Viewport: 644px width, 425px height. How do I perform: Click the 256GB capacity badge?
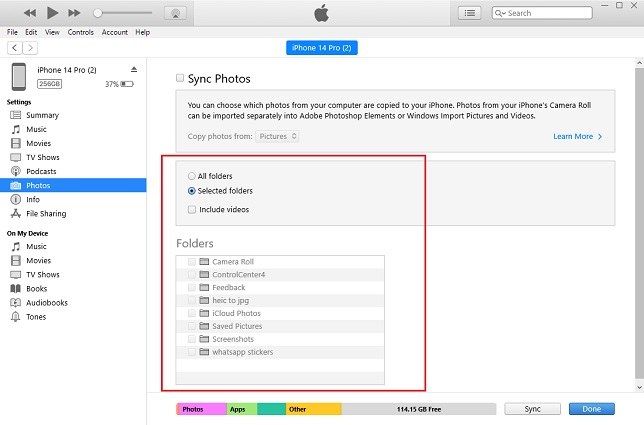[x=49, y=84]
